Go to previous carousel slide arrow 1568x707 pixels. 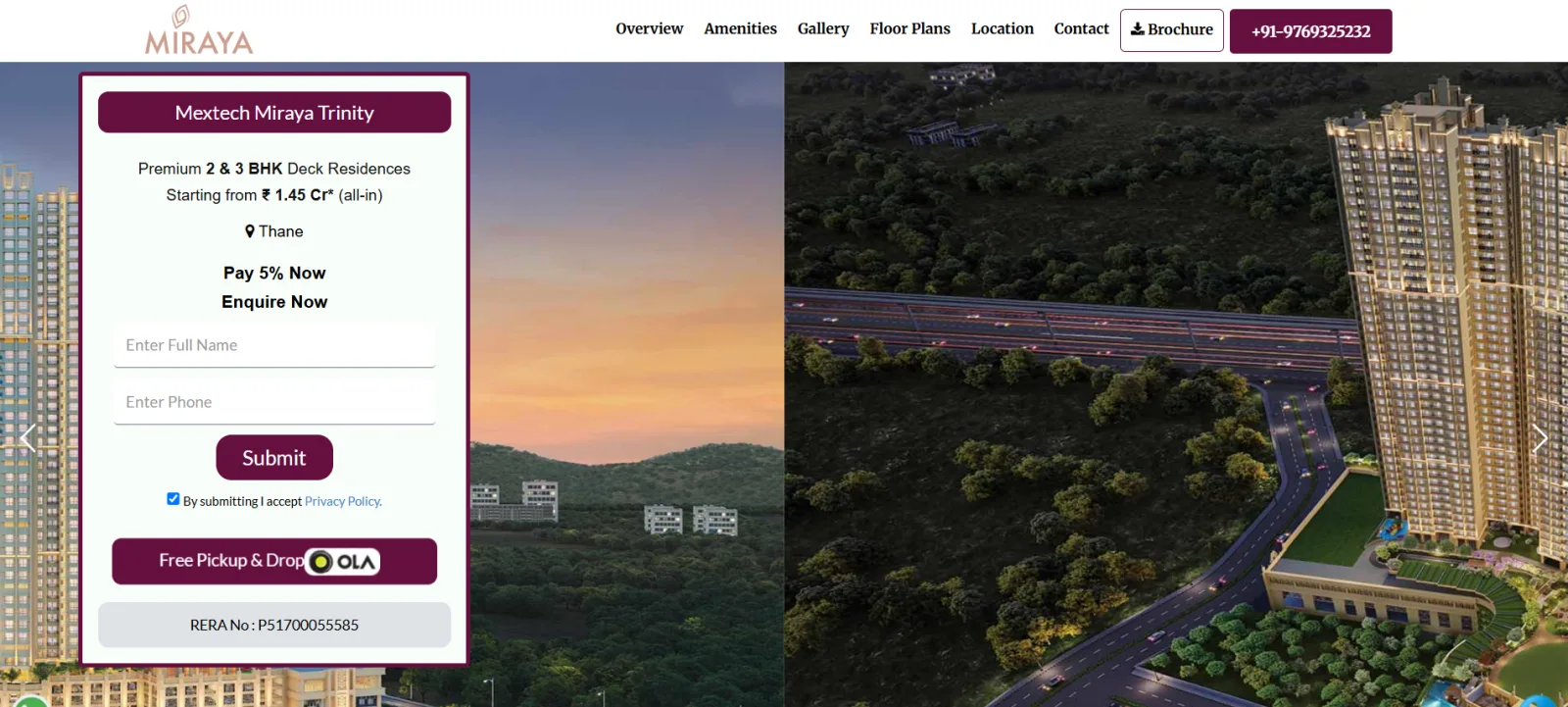(28, 438)
